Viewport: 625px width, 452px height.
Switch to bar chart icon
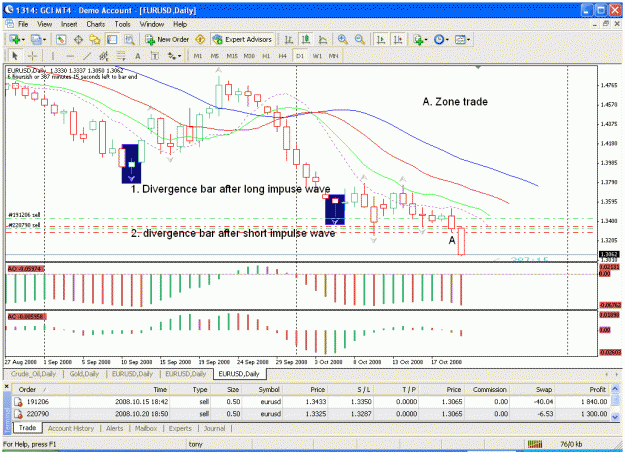[x=289, y=39]
